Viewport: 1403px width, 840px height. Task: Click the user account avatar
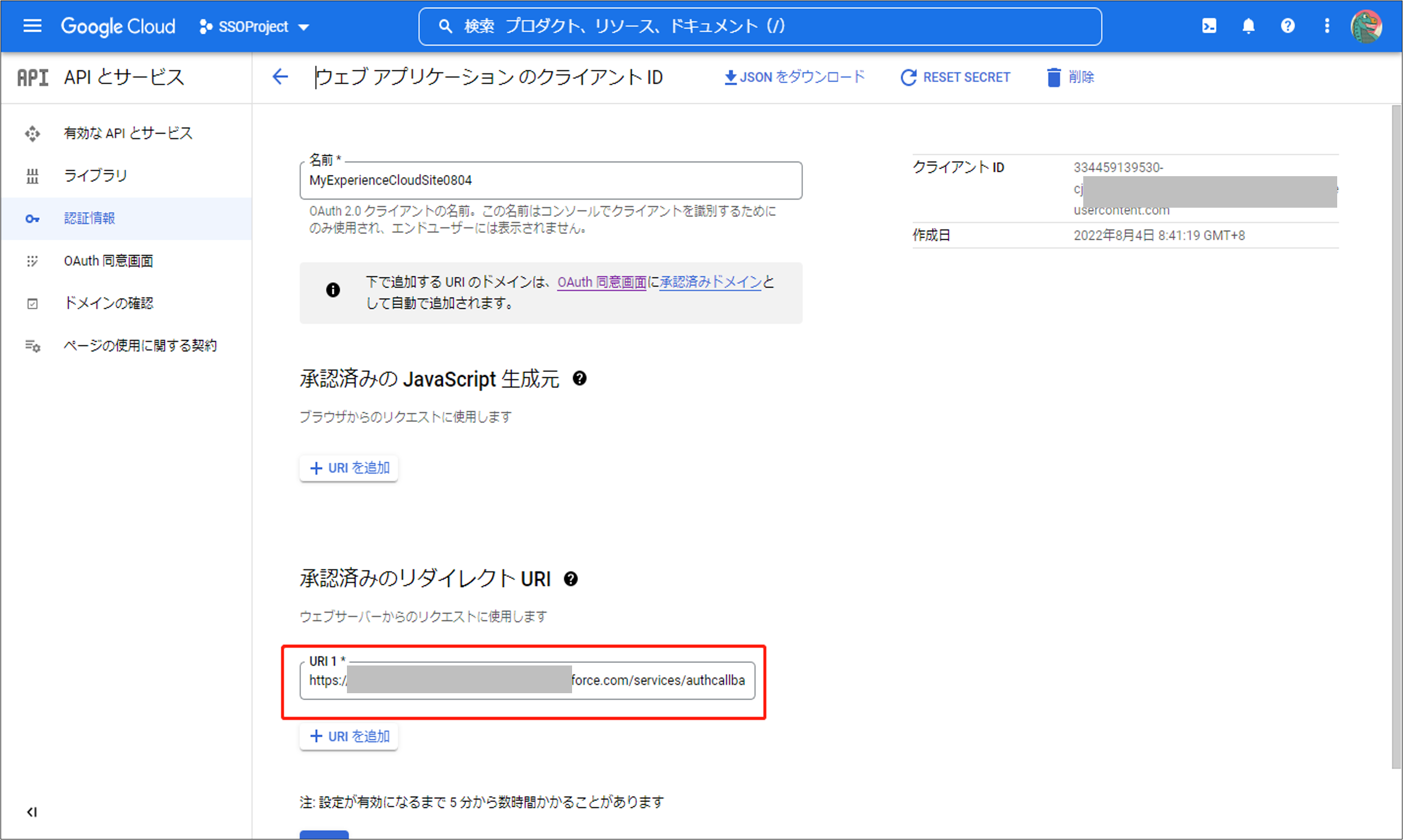click(x=1366, y=26)
